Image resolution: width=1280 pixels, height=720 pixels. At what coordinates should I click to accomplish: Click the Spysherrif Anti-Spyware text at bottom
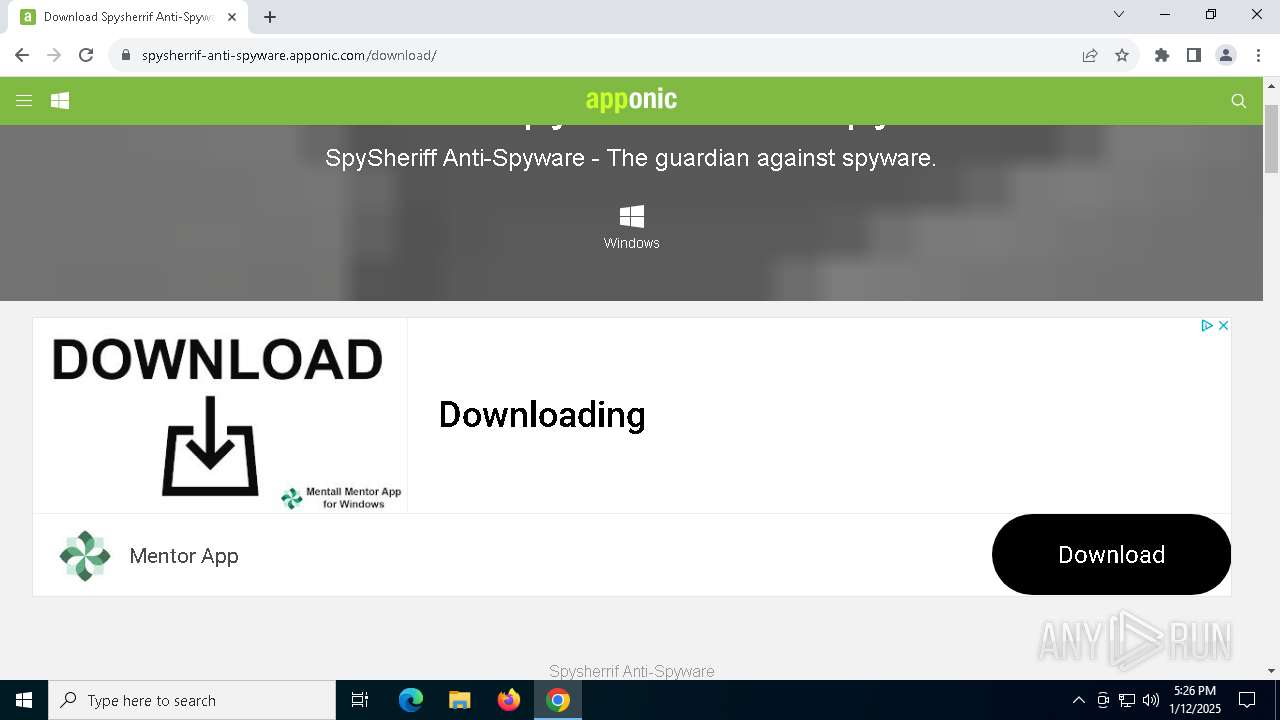(632, 671)
